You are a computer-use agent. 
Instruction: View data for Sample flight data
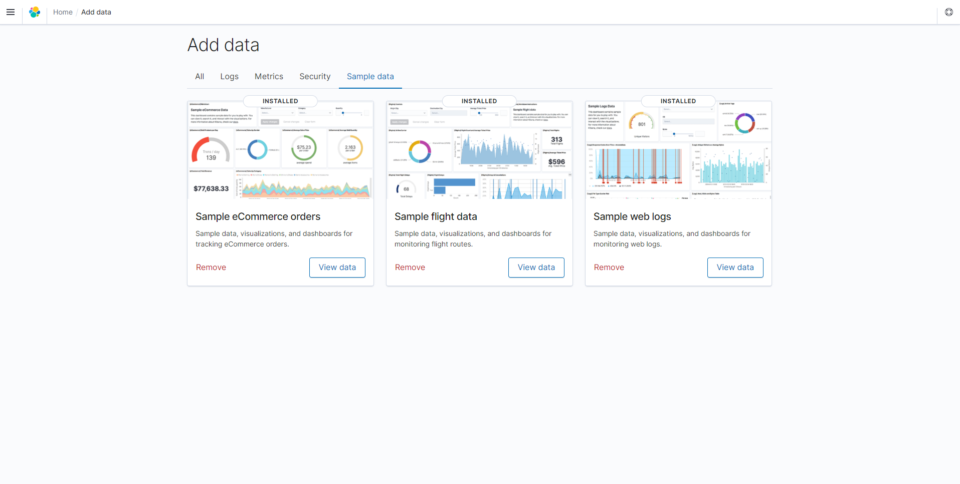(536, 267)
